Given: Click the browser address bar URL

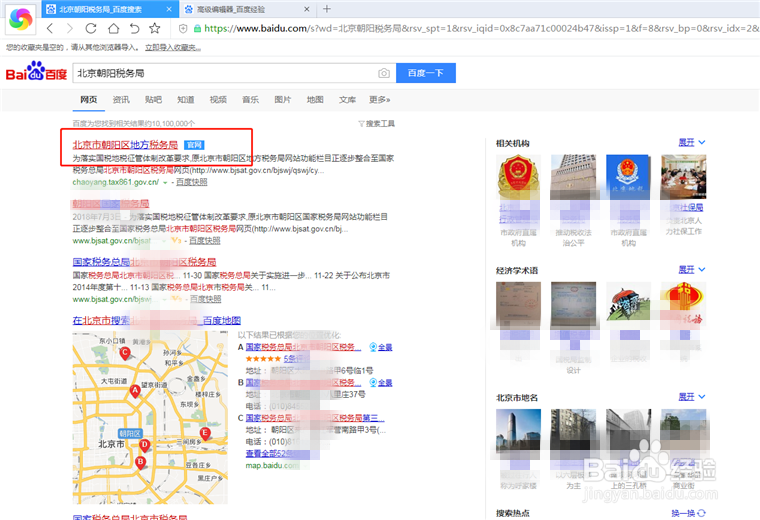Looking at the screenshot, I should (x=480, y=29).
